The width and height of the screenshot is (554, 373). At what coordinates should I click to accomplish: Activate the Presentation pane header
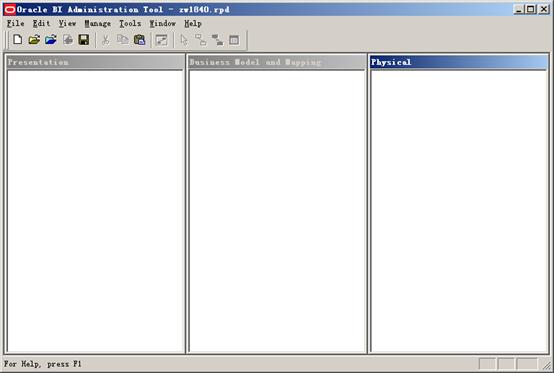click(95, 62)
